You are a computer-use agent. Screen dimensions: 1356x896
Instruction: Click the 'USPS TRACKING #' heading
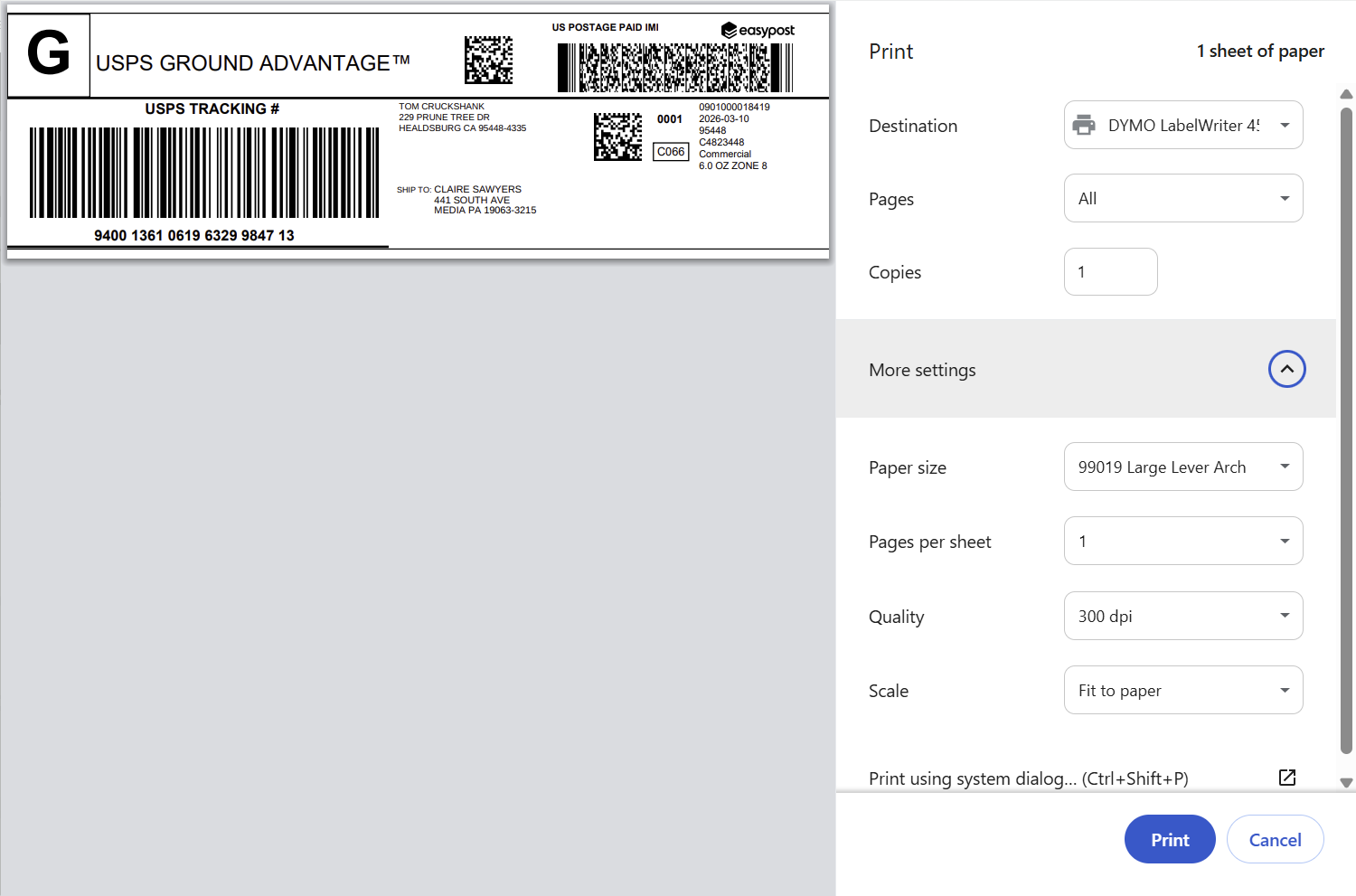click(212, 108)
